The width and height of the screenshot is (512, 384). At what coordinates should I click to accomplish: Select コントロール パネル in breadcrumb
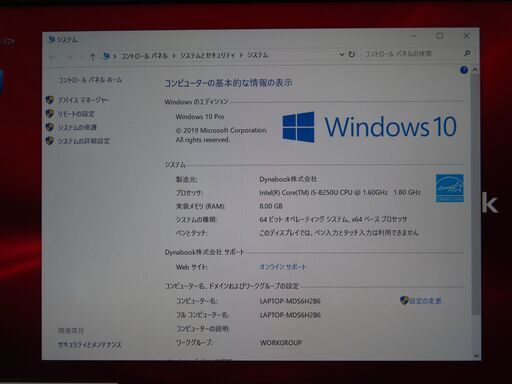click(x=144, y=56)
